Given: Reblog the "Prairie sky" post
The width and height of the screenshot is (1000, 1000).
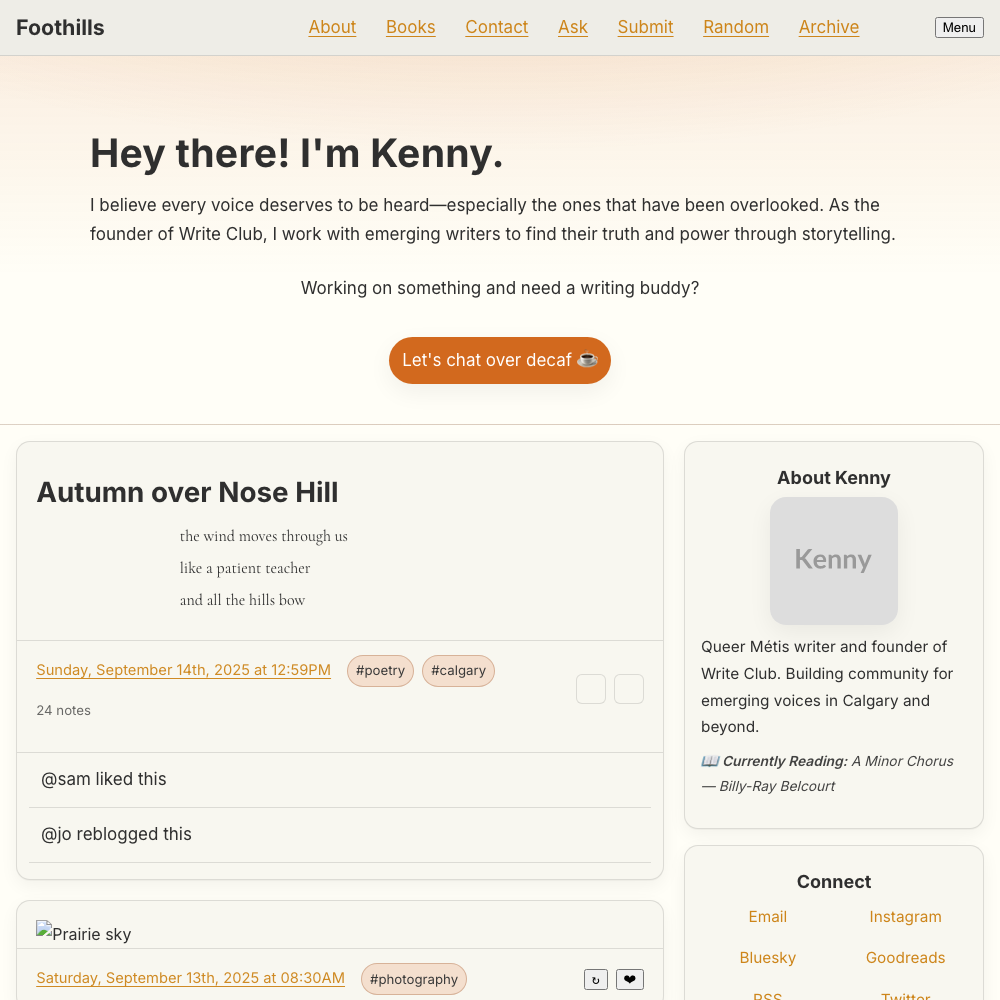Looking at the screenshot, I should click(595, 979).
